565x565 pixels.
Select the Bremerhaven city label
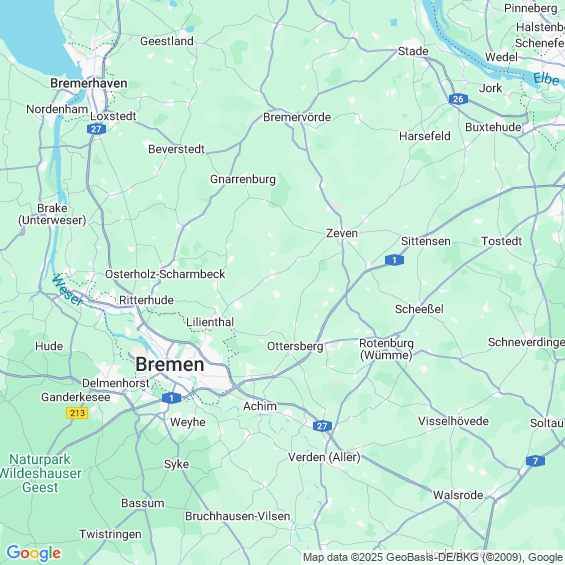pos(89,83)
